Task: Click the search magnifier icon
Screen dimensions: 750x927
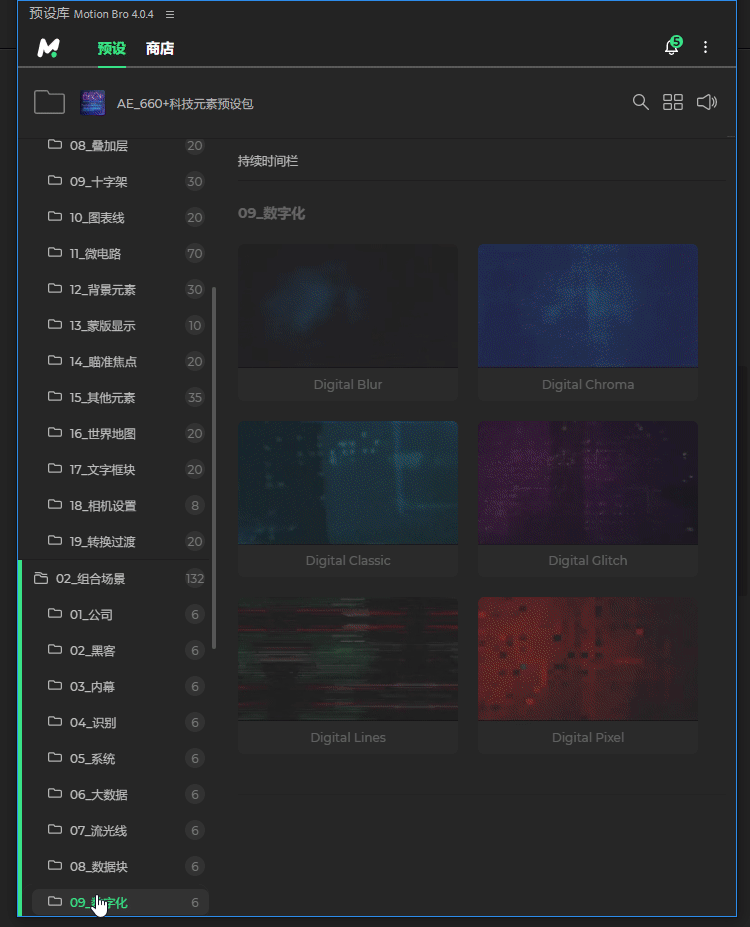Action: 640,102
